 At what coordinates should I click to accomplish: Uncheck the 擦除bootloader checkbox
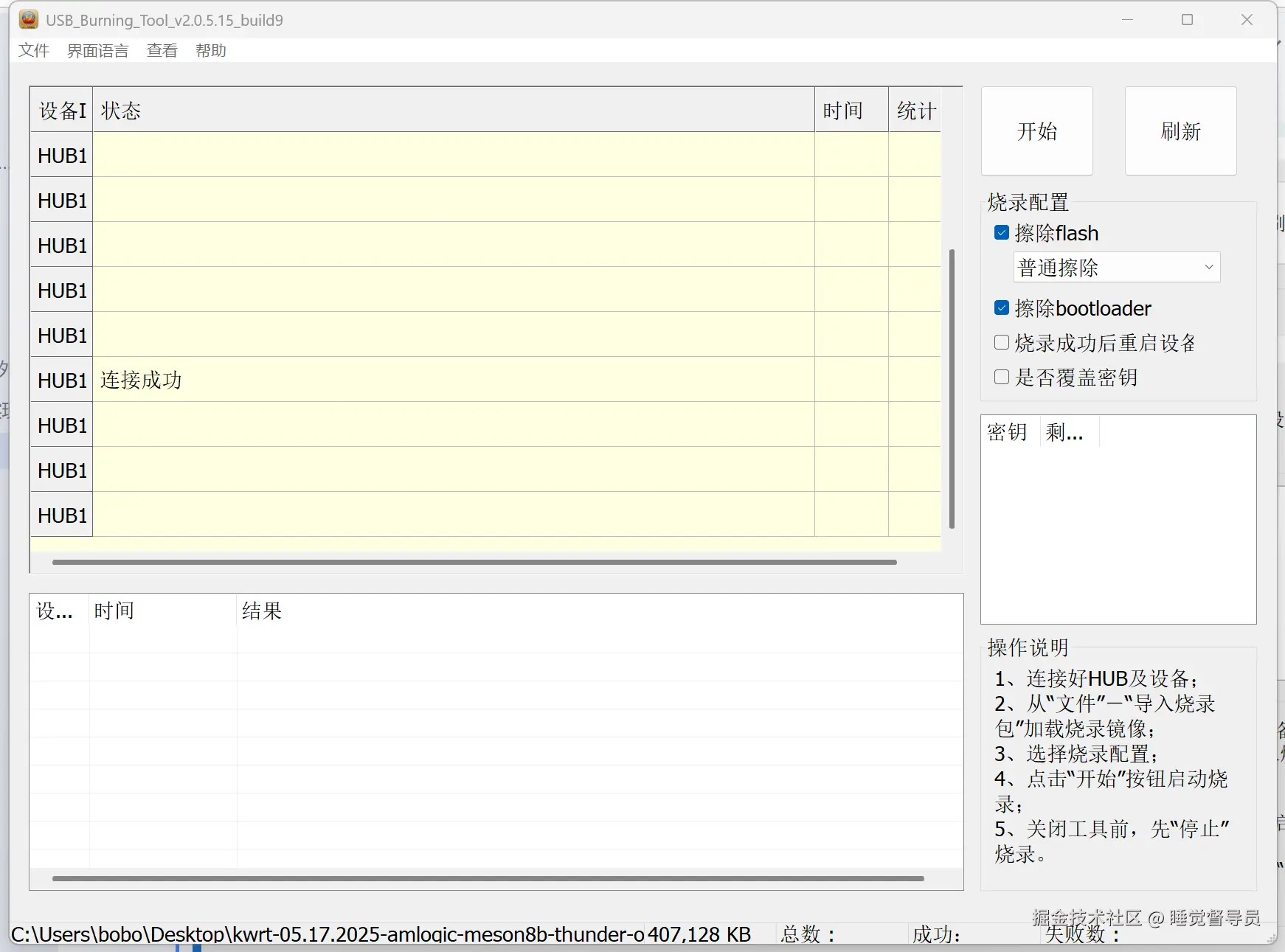pyautogui.click(x=1002, y=308)
